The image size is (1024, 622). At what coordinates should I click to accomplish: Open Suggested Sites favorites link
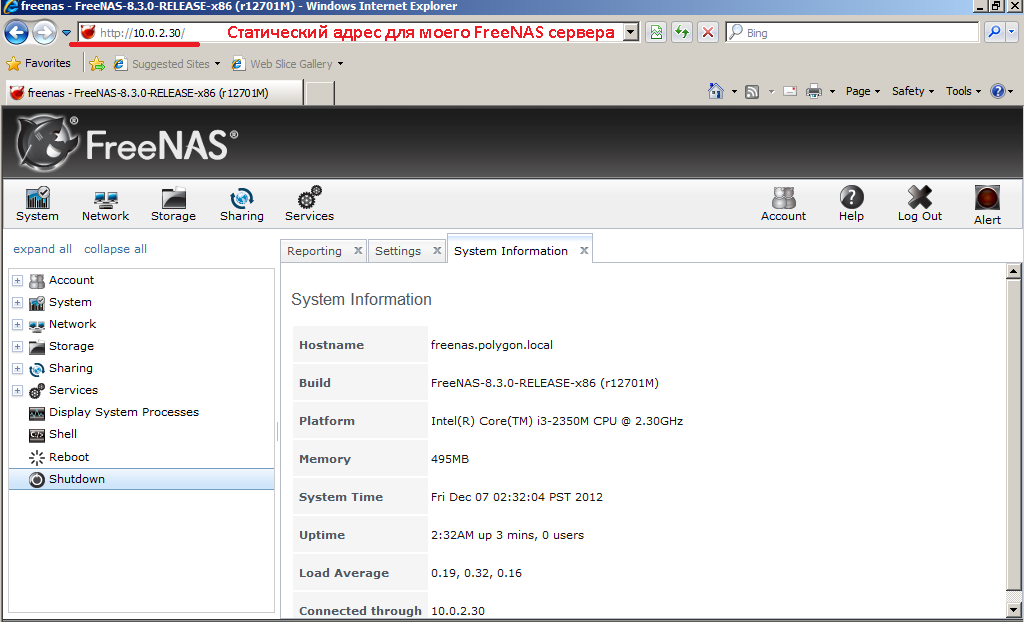click(x=167, y=63)
